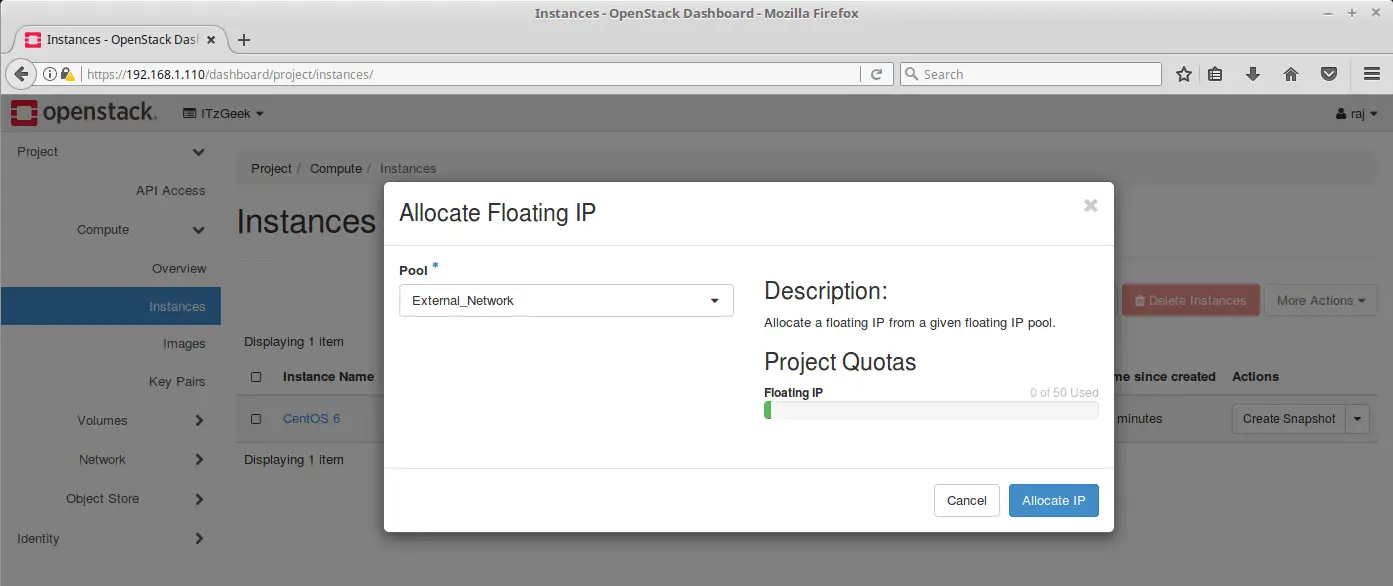This screenshot has width=1393, height=586.
Task: Toggle the select-all instances checkbox
Action: [x=256, y=377]
